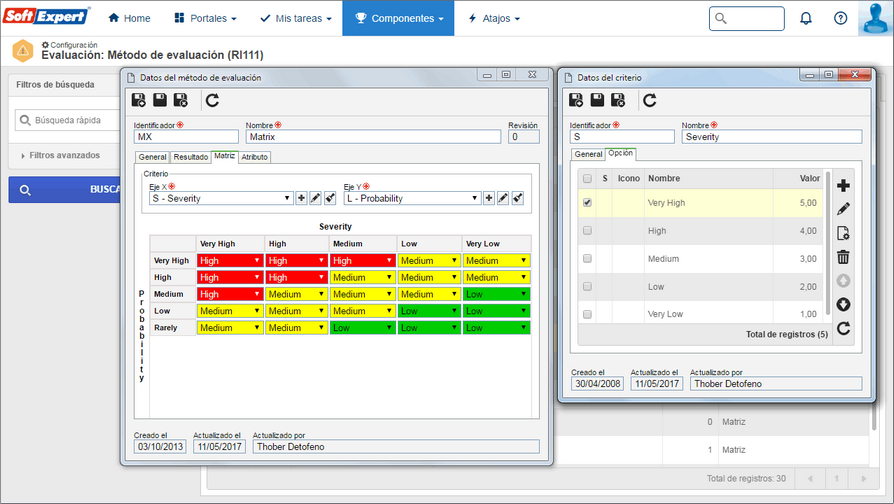894x504 pixels.
Task: Open High row Low column dropdown
Action: click(x=429, y=278)
